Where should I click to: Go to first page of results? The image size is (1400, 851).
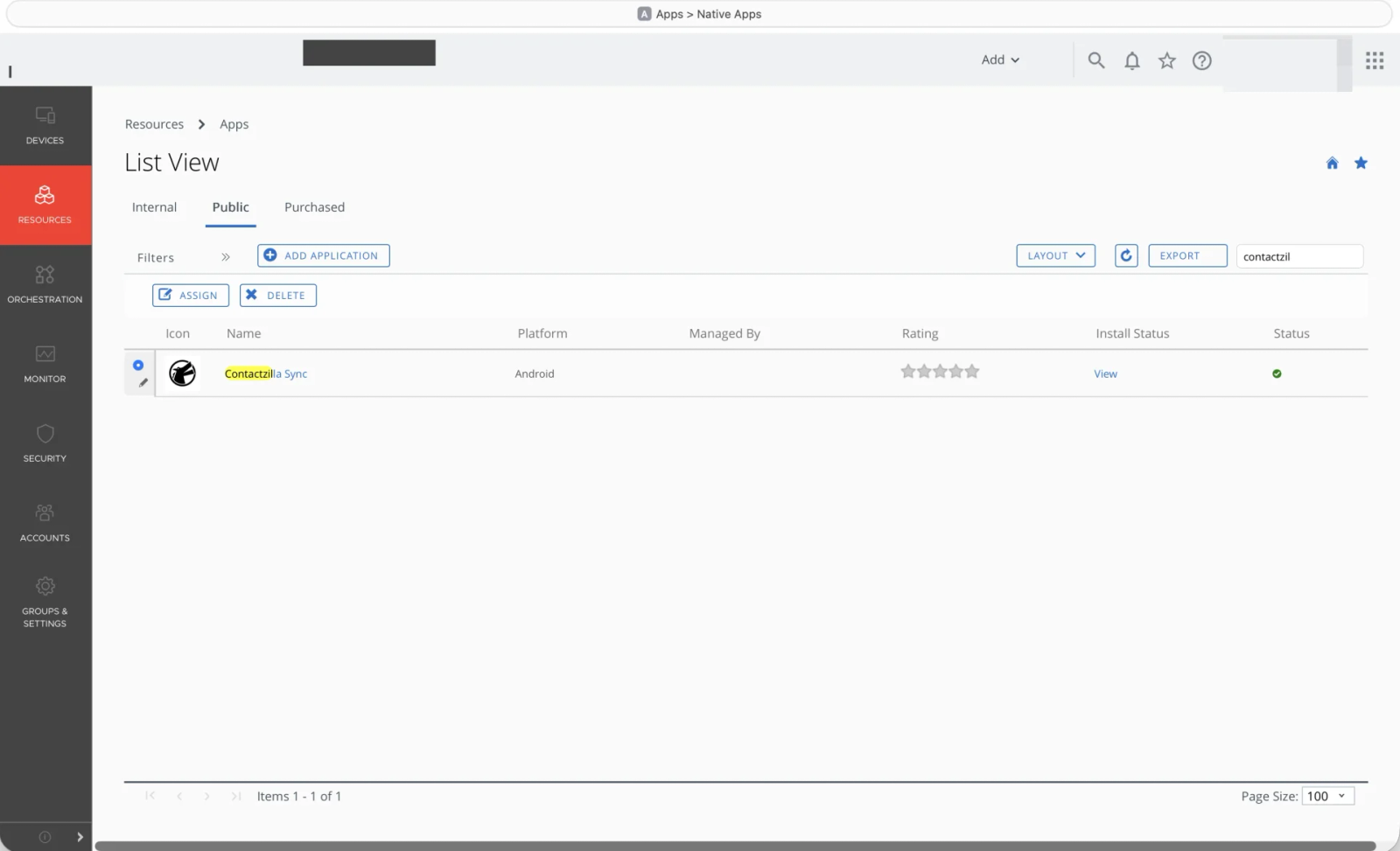[x=150, y=796]
